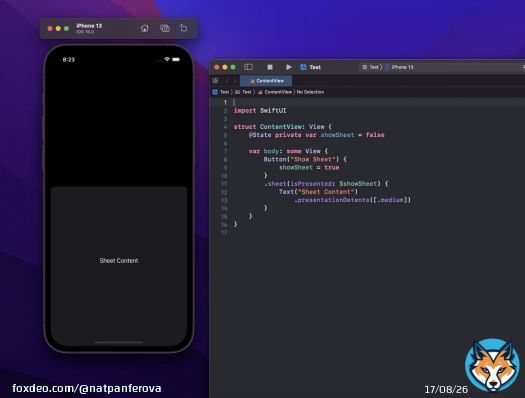Click the Test title in Xcode toolbar

315,67
